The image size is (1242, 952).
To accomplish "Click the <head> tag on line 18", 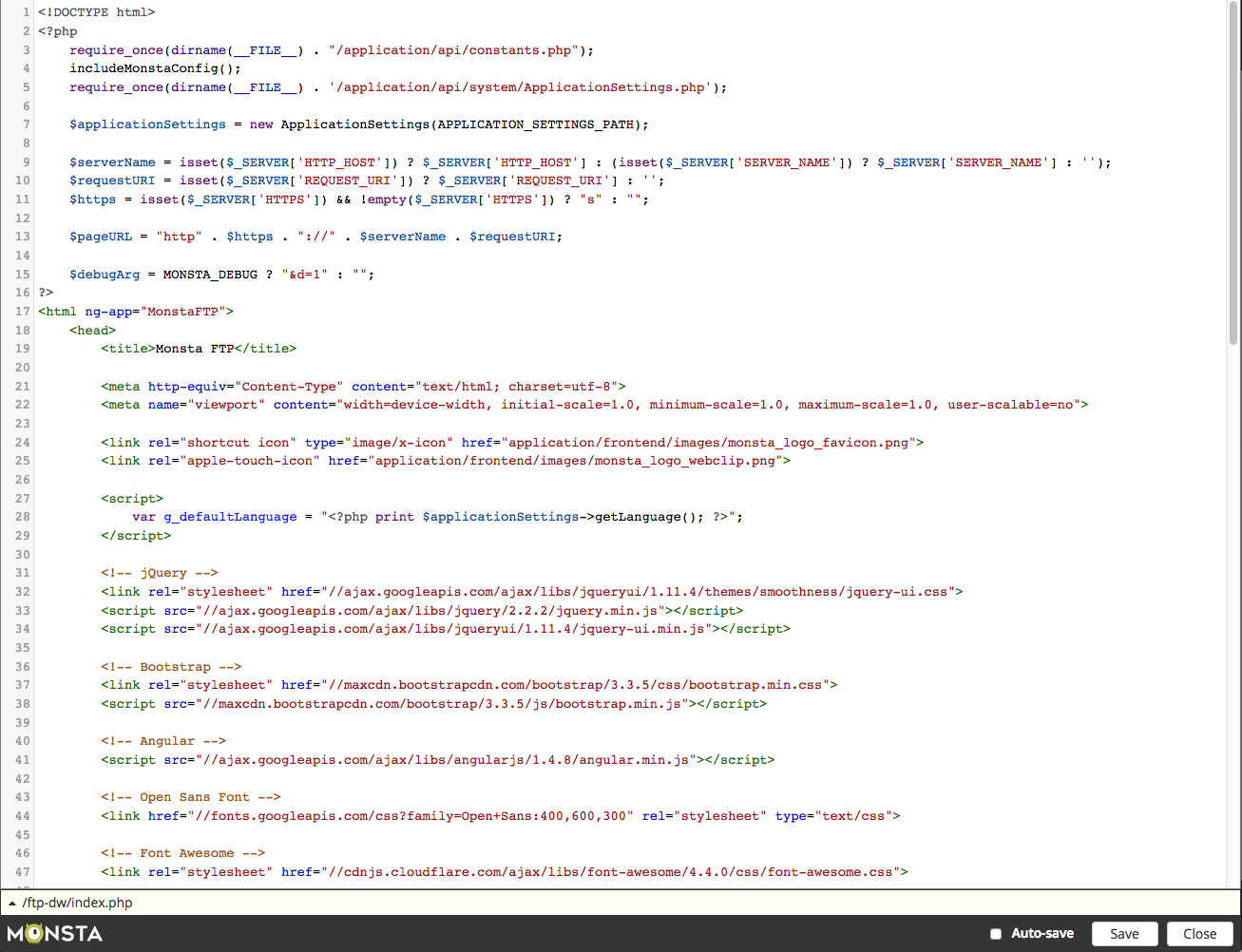I will tap(93, 331).
